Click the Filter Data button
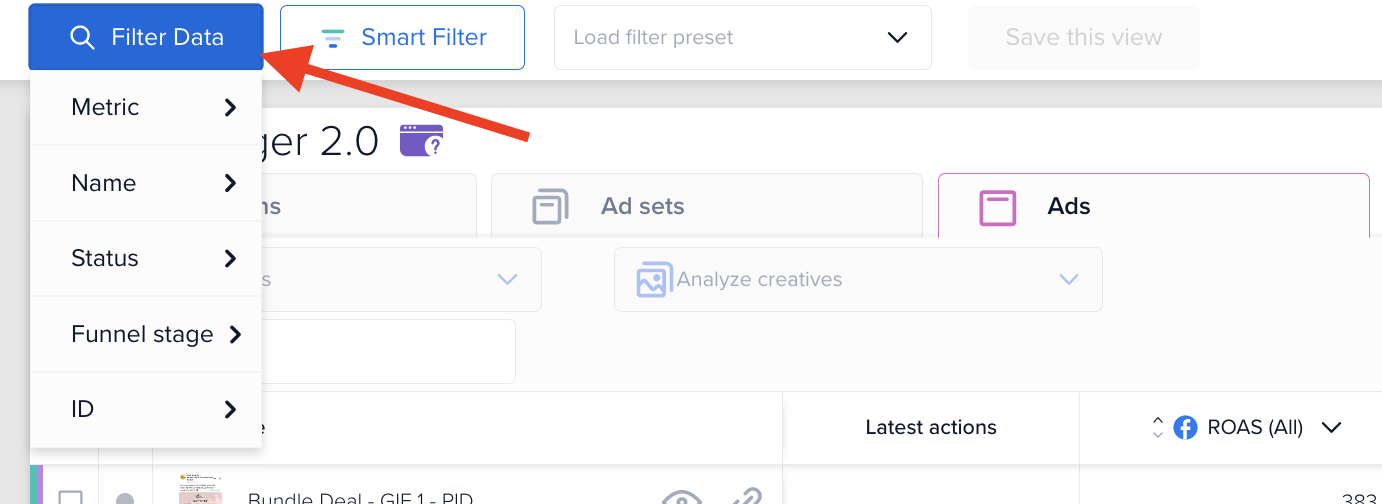Viewport: 1382px width, 504px height. (146, 38)
